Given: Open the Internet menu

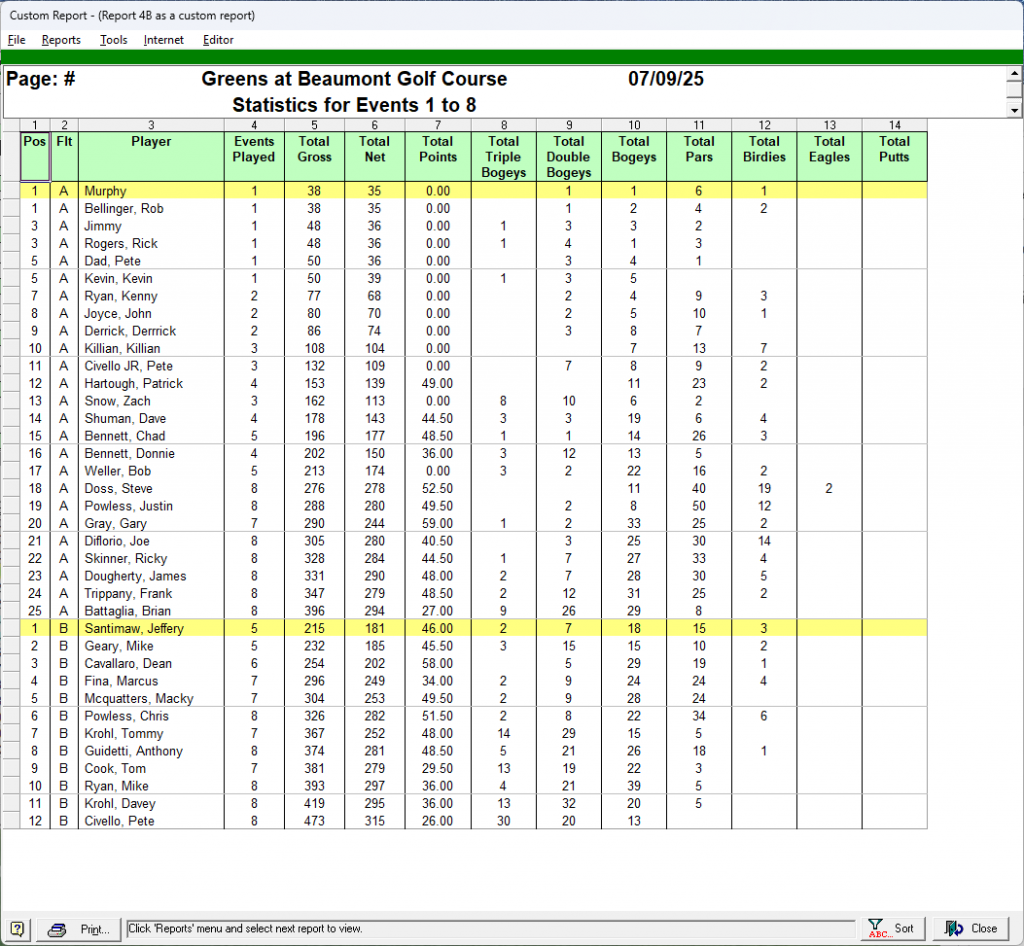Looking at the screenshot, I should point(164,40).
